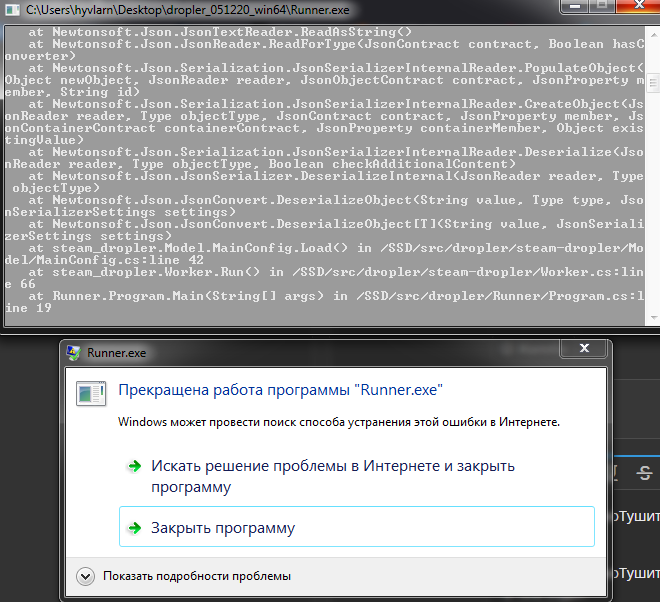660x602 pixels.
Task: Click the text about Windows searching online
Action: 339,422
